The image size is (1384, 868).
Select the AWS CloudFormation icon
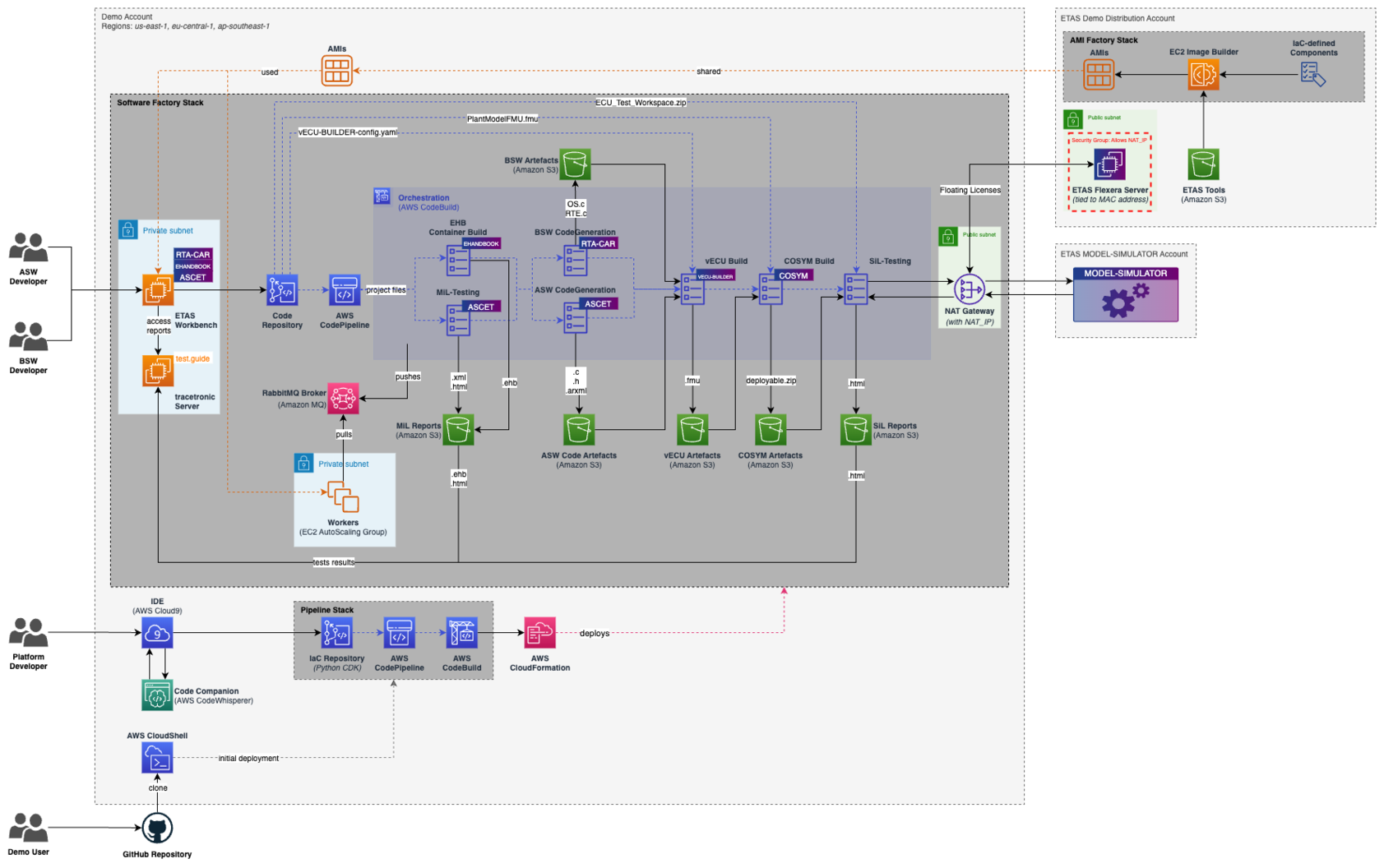coord(539,633)
